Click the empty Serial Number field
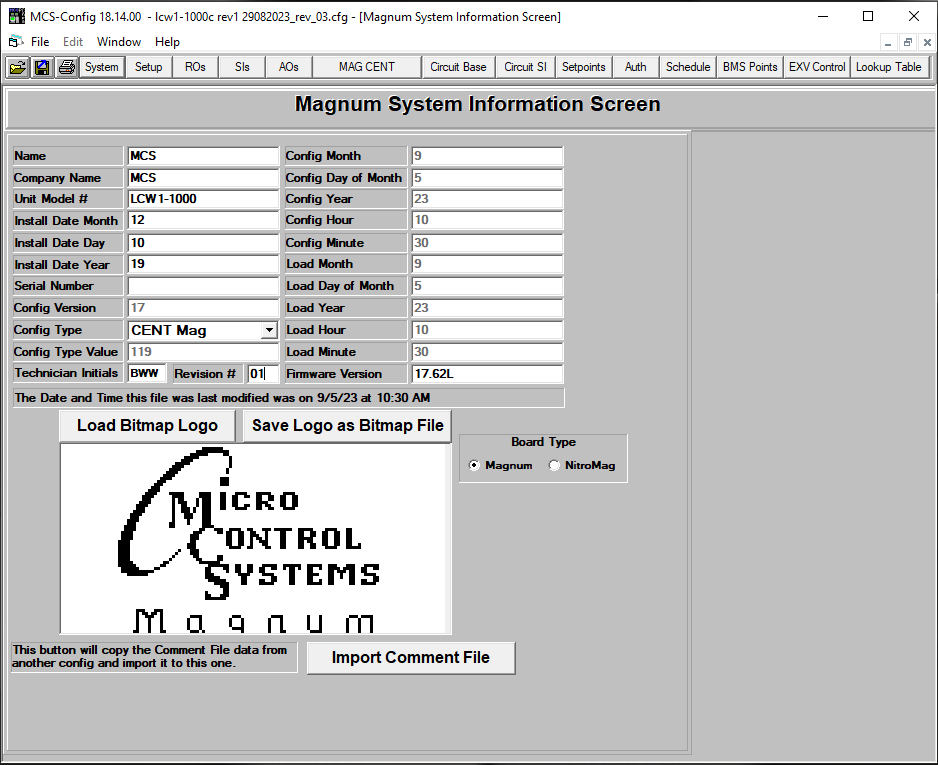This screenshot has height=765, width=938. [203, 286]
